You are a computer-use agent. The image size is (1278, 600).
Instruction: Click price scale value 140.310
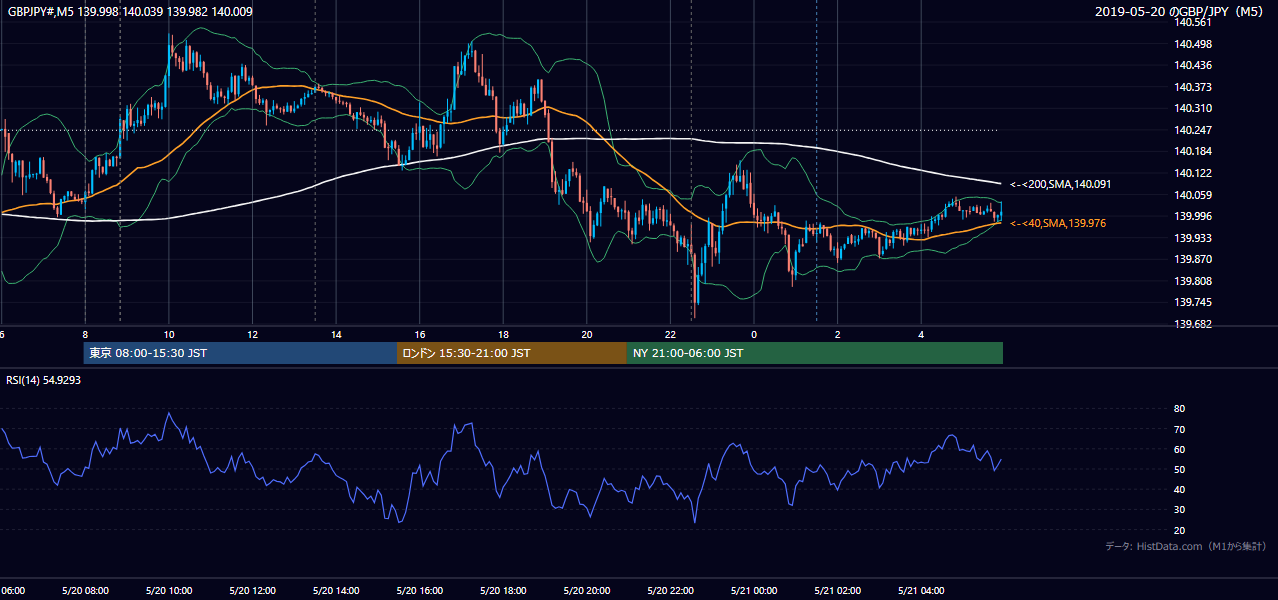pos(1195,108)
